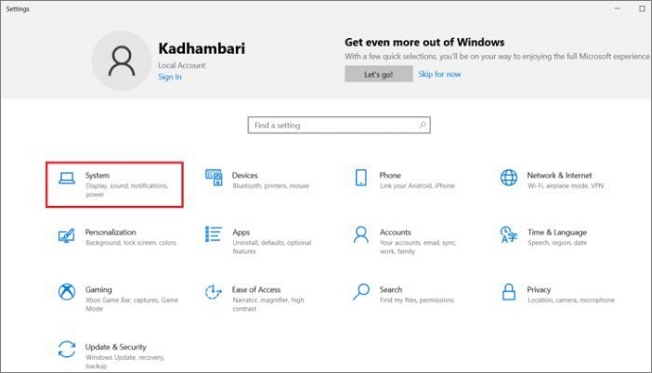The height and width of the screenshot is (373, 652).
Task: Open the Apps list icon
Action: coord(213,234)
